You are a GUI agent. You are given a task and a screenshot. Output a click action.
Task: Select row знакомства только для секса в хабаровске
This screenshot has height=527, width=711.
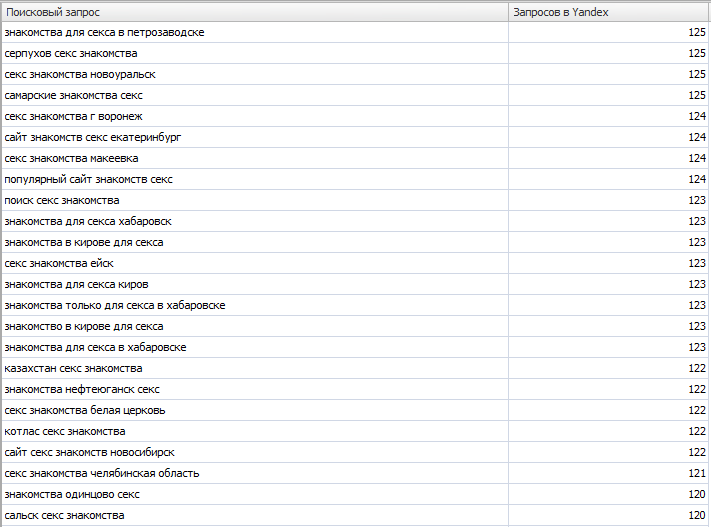click(x=355, y=305)
